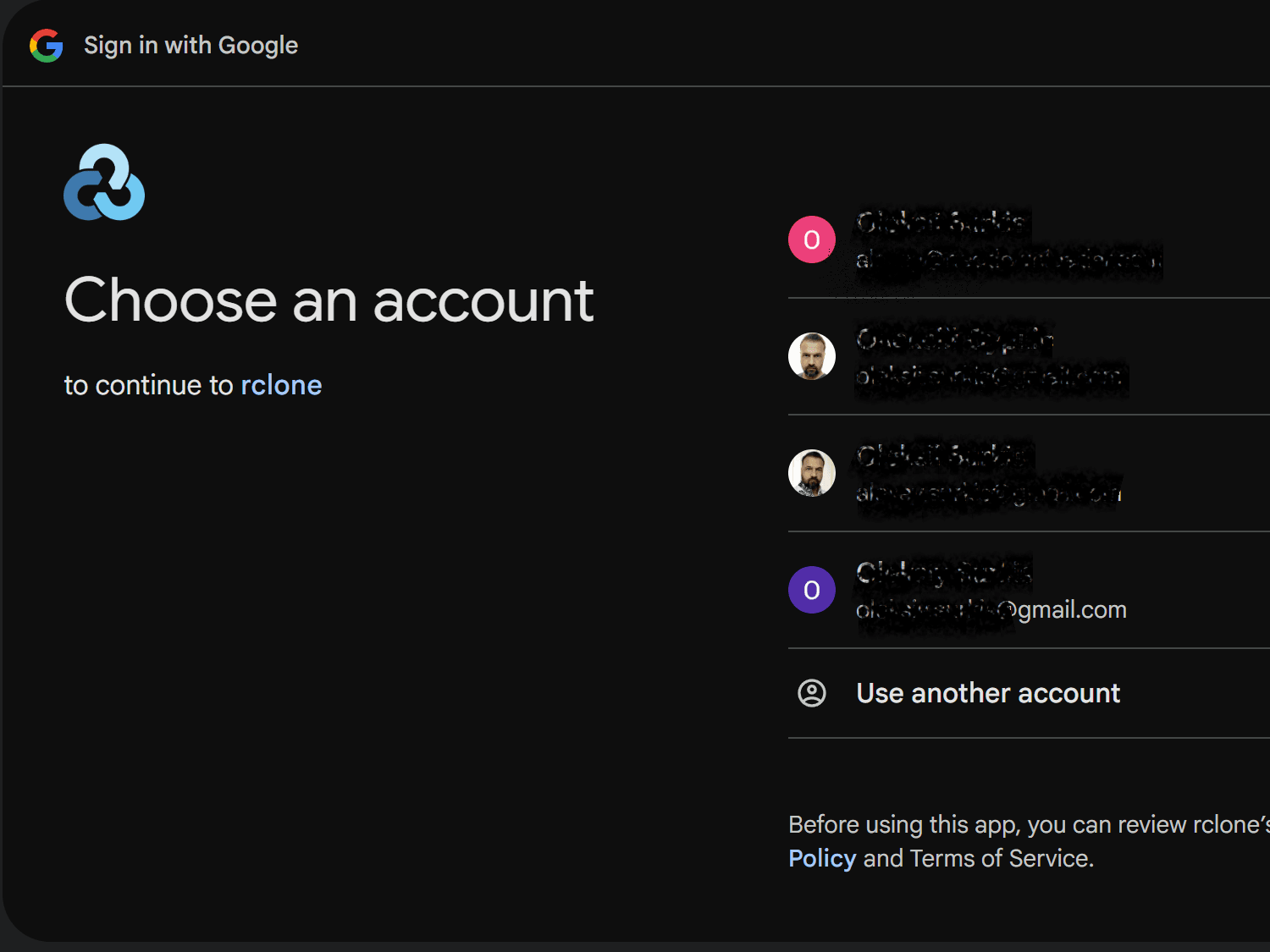This screenshot has width=1270, height=952.
Task: Open the Policy link
Action: pos(822,858)
